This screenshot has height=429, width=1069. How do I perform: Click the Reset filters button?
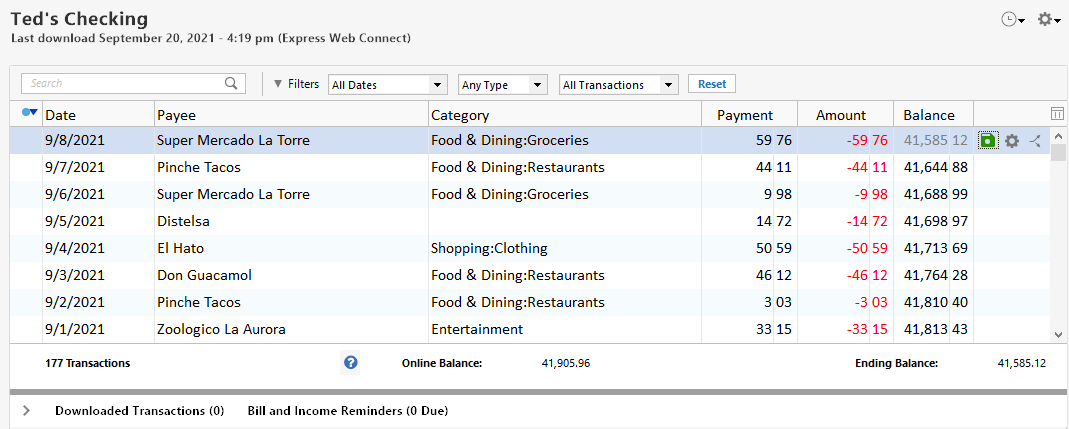click(x=712, y=84)
